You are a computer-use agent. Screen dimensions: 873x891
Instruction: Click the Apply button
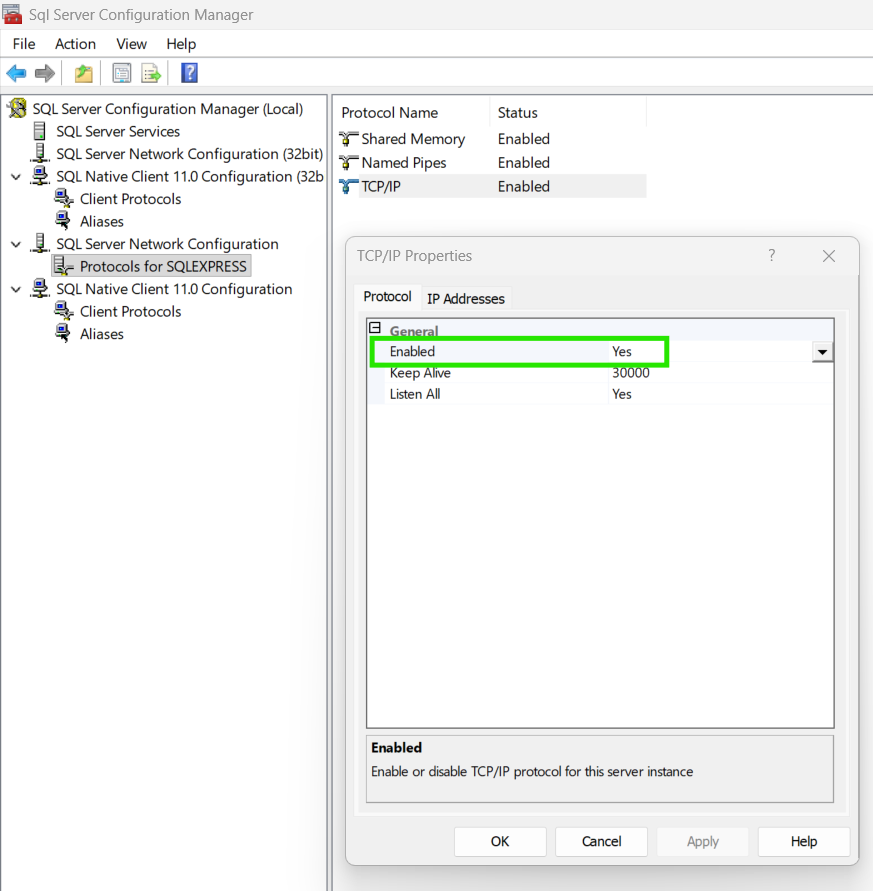(702, 841)
